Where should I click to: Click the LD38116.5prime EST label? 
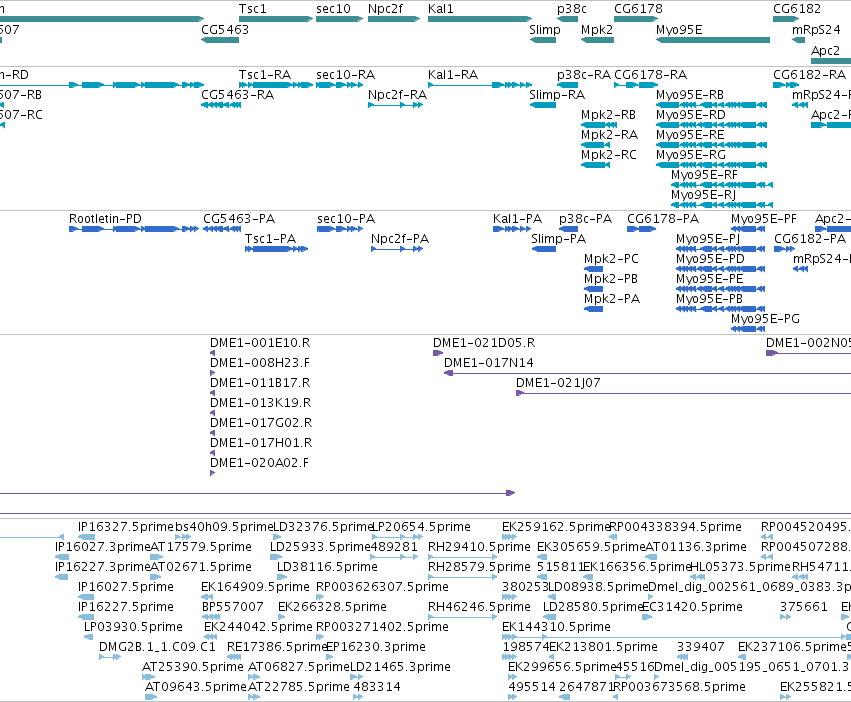(x=327, y=567)
